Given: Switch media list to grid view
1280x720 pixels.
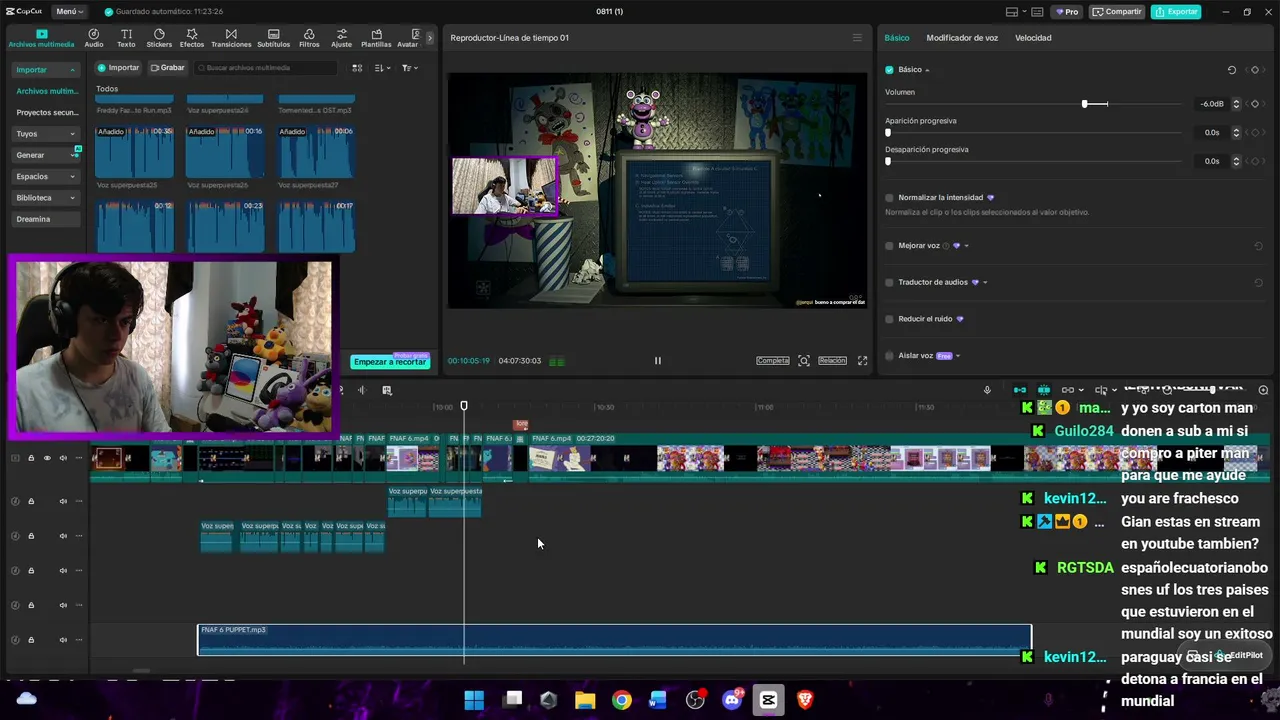Looking at the screenshot, I should point(357,68).
